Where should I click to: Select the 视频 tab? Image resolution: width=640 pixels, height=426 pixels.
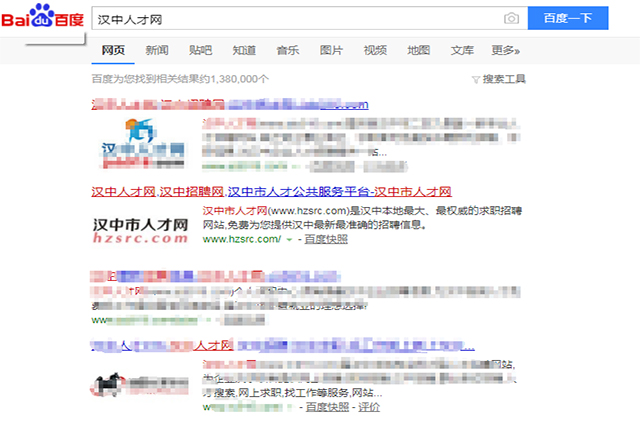(375, 50)
